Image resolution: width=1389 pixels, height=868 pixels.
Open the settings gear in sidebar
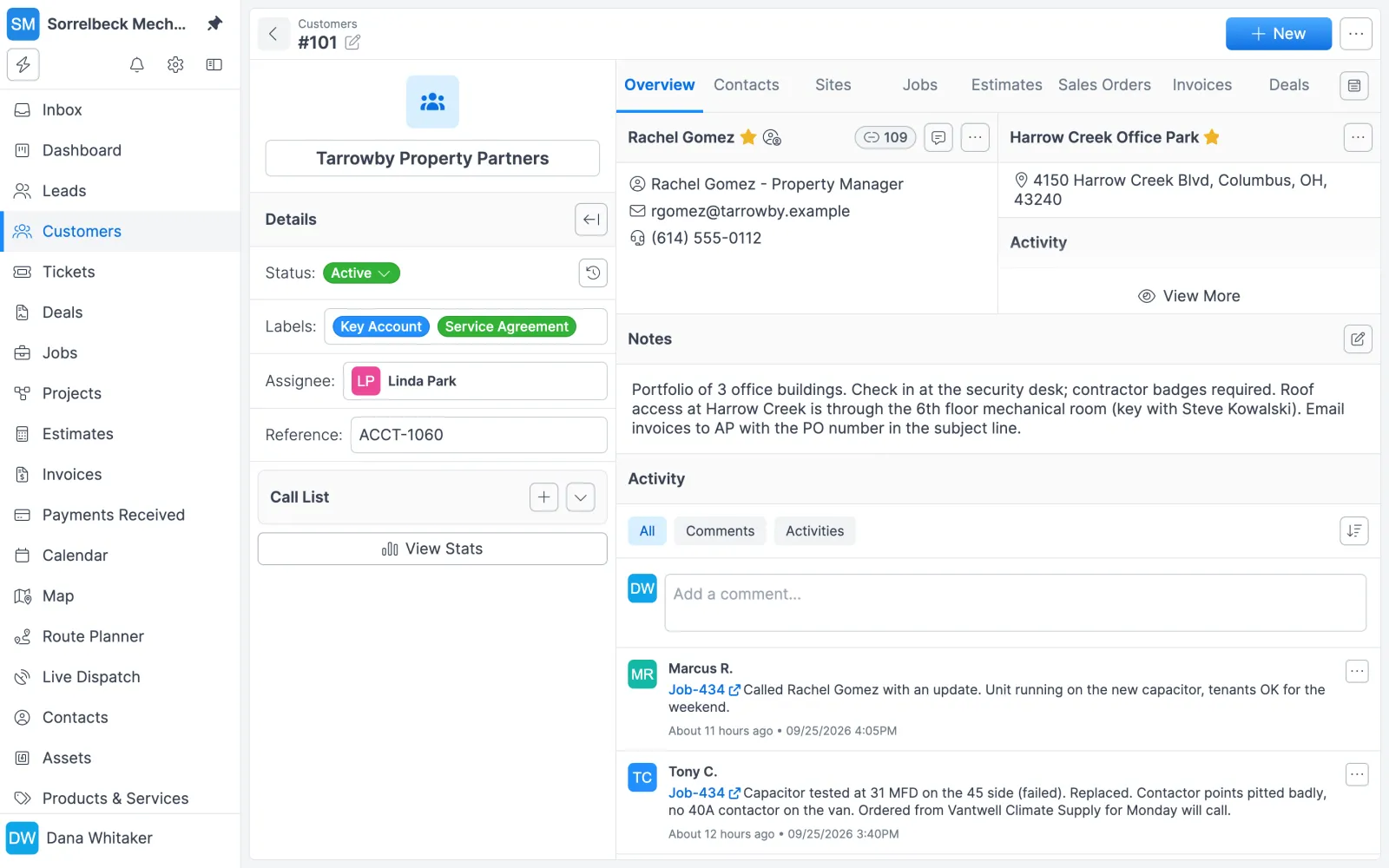175,65
